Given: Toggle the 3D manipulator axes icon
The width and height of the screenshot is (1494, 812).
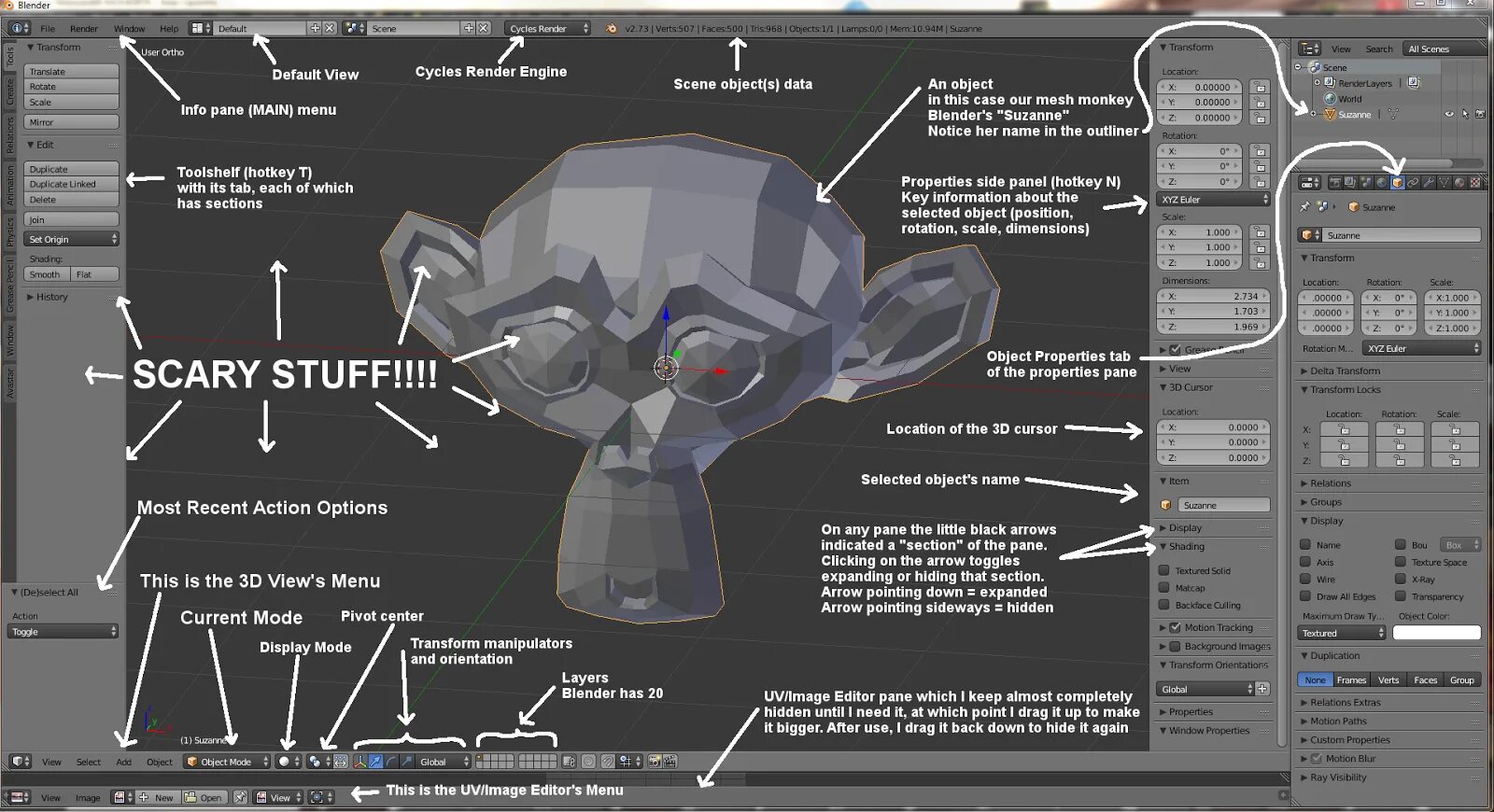Looking at the screenshot, I should click(360, 762).
